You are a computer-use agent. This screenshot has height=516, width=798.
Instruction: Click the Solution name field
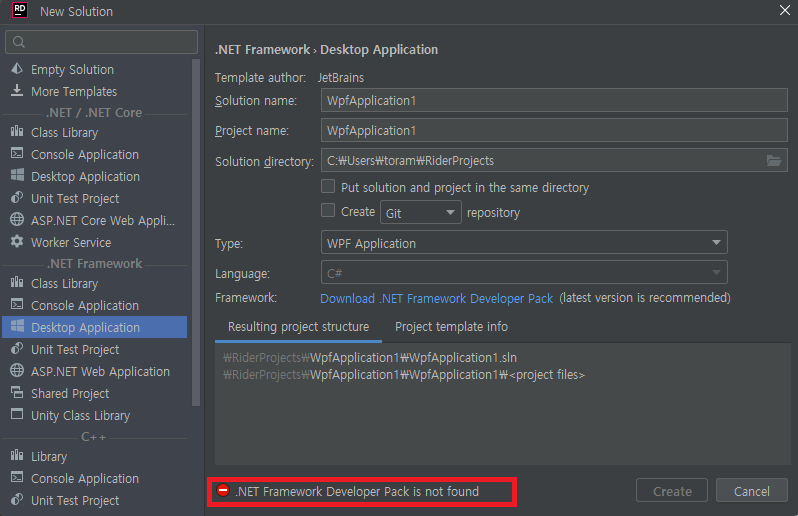click(554, 100)
